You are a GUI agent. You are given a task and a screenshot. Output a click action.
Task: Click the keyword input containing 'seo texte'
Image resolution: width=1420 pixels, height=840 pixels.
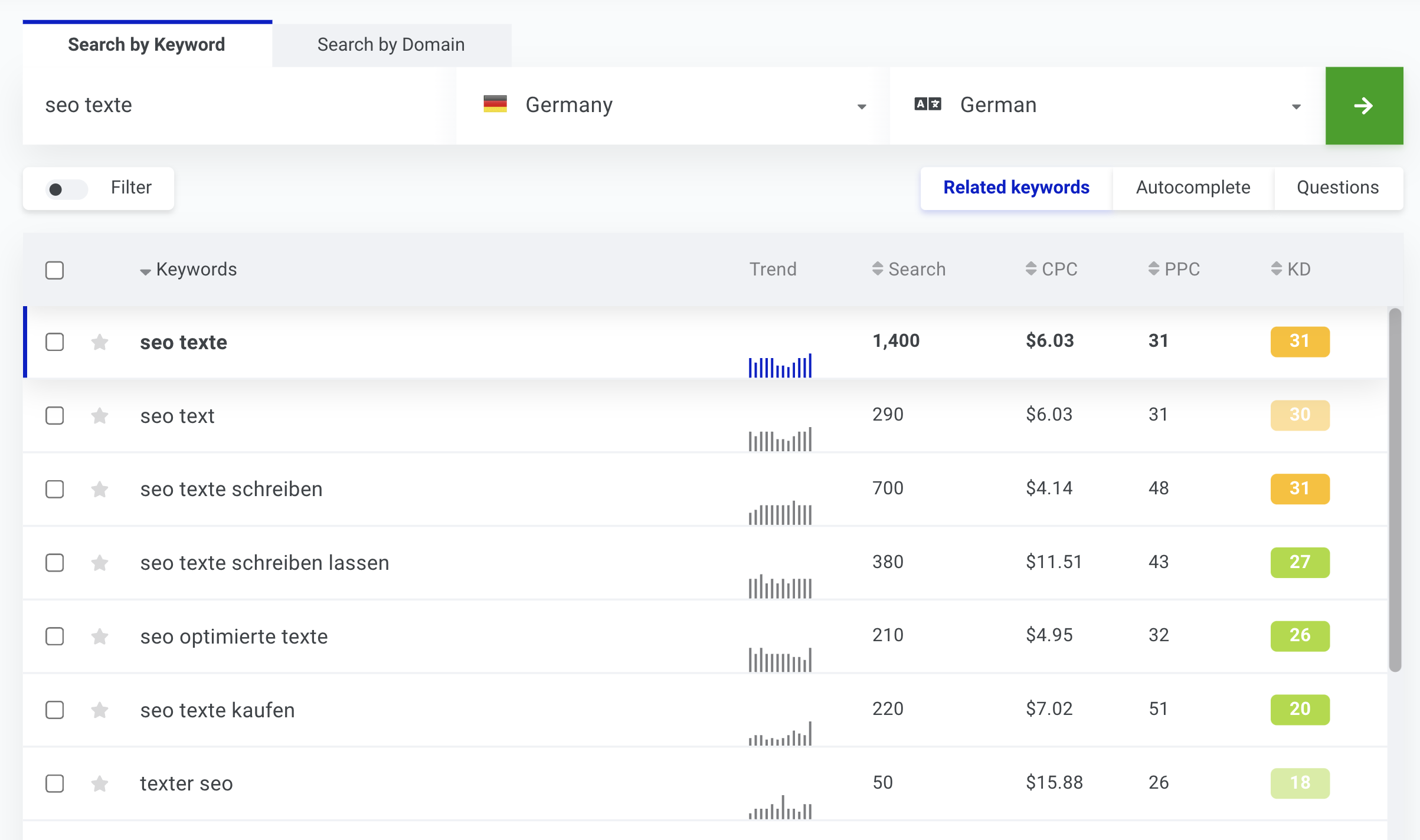tap(239, 106)
